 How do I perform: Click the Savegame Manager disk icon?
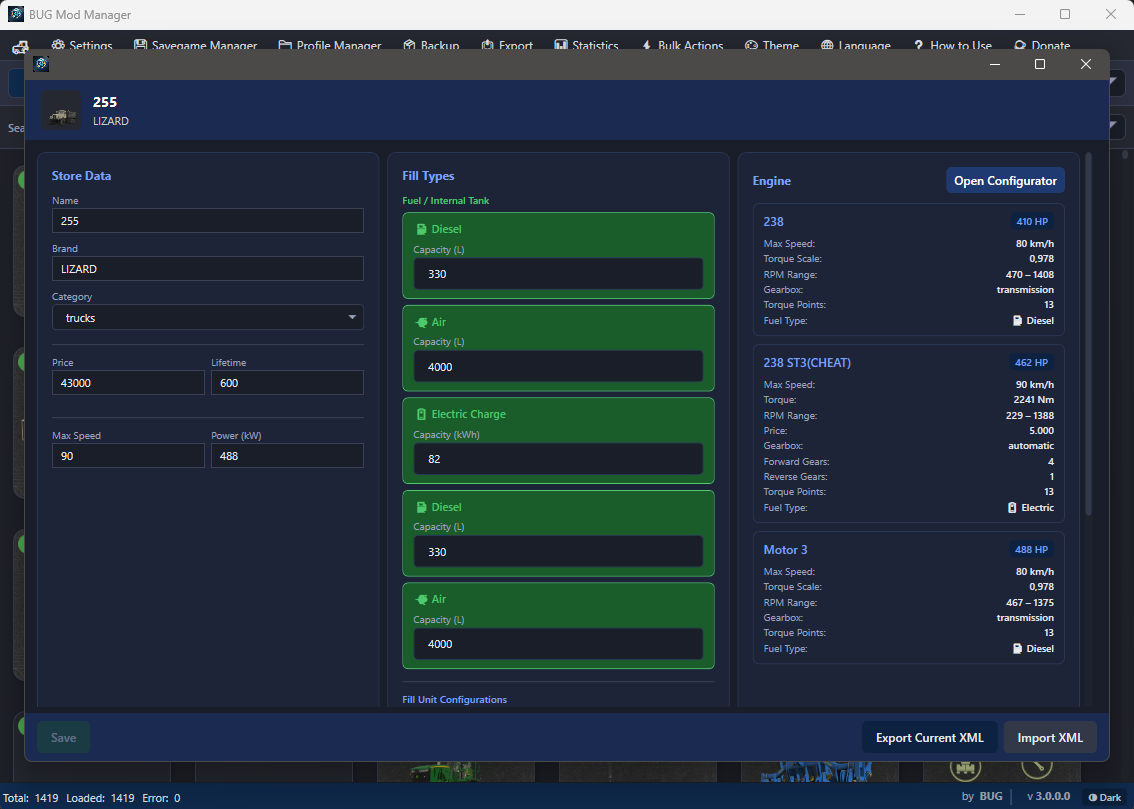[140, 46]
